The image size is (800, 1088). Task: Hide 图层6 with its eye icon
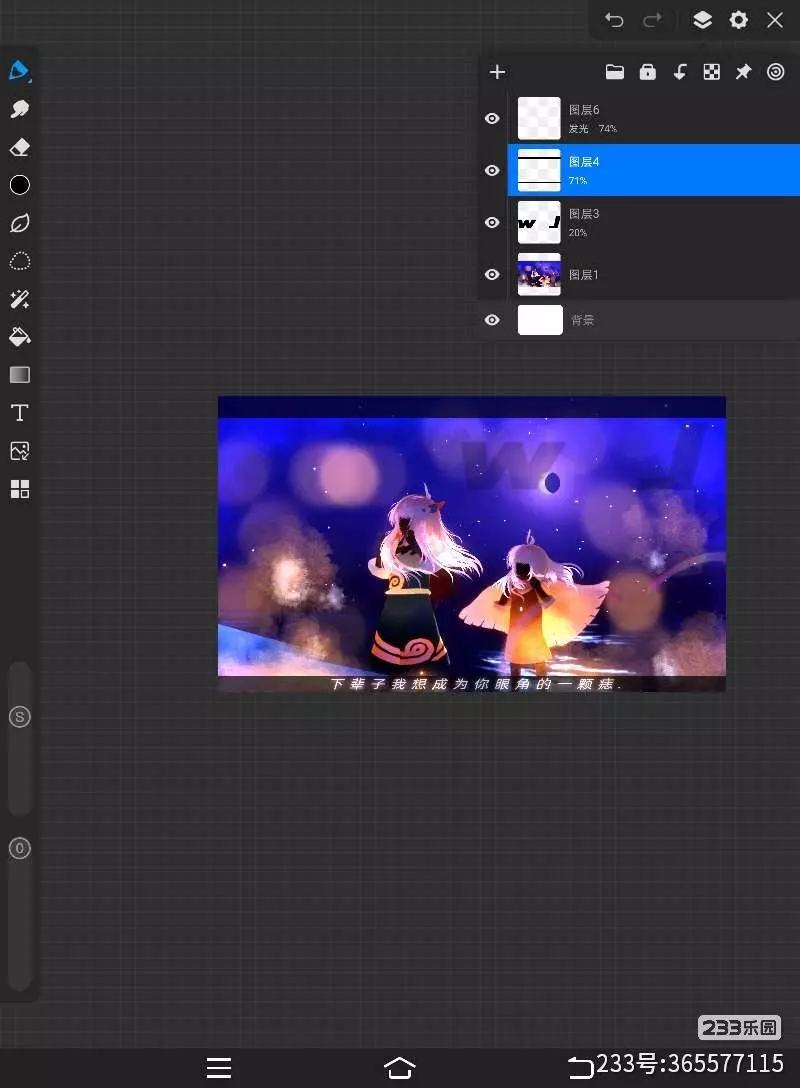tap(492, 119)
